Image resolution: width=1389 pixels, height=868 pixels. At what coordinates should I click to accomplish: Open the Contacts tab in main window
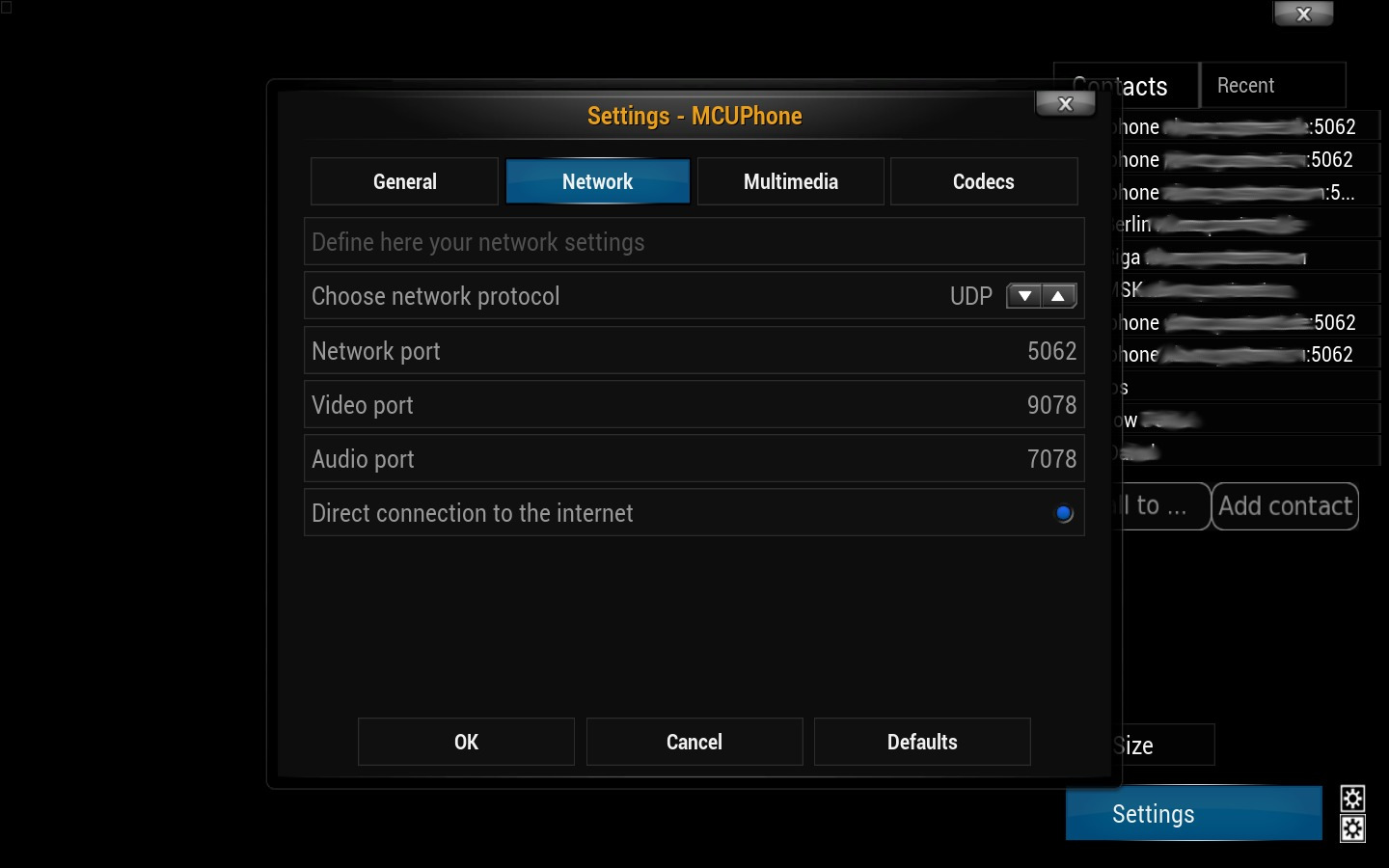(1126, 85)
